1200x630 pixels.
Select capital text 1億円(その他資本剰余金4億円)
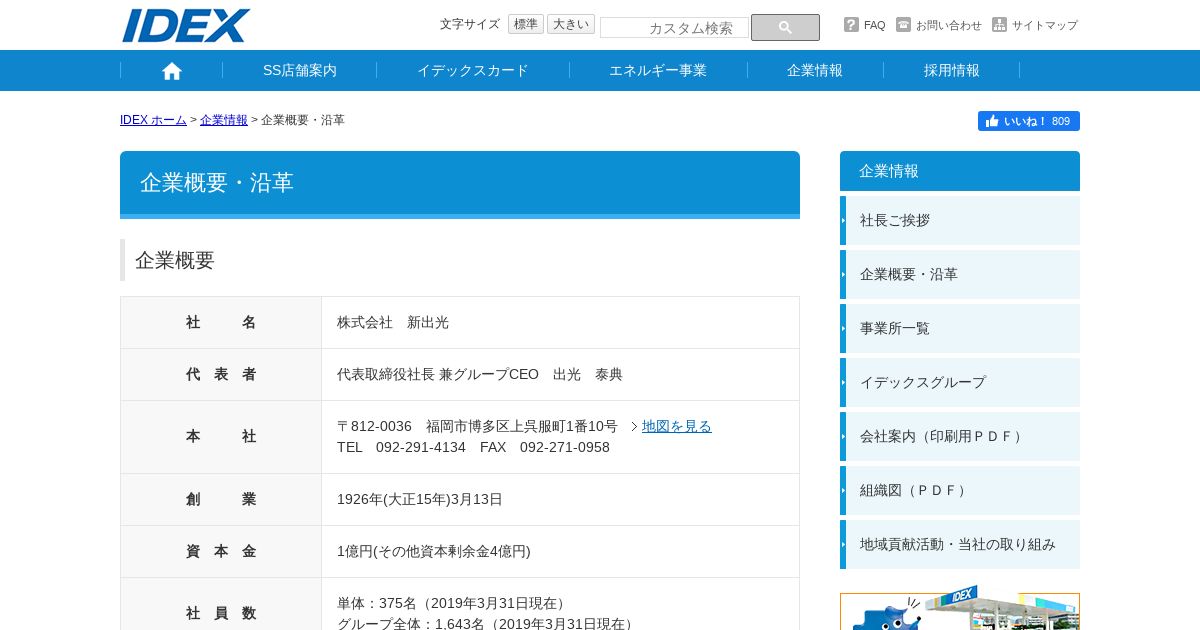pyautogui.click(x=434, y=552)
